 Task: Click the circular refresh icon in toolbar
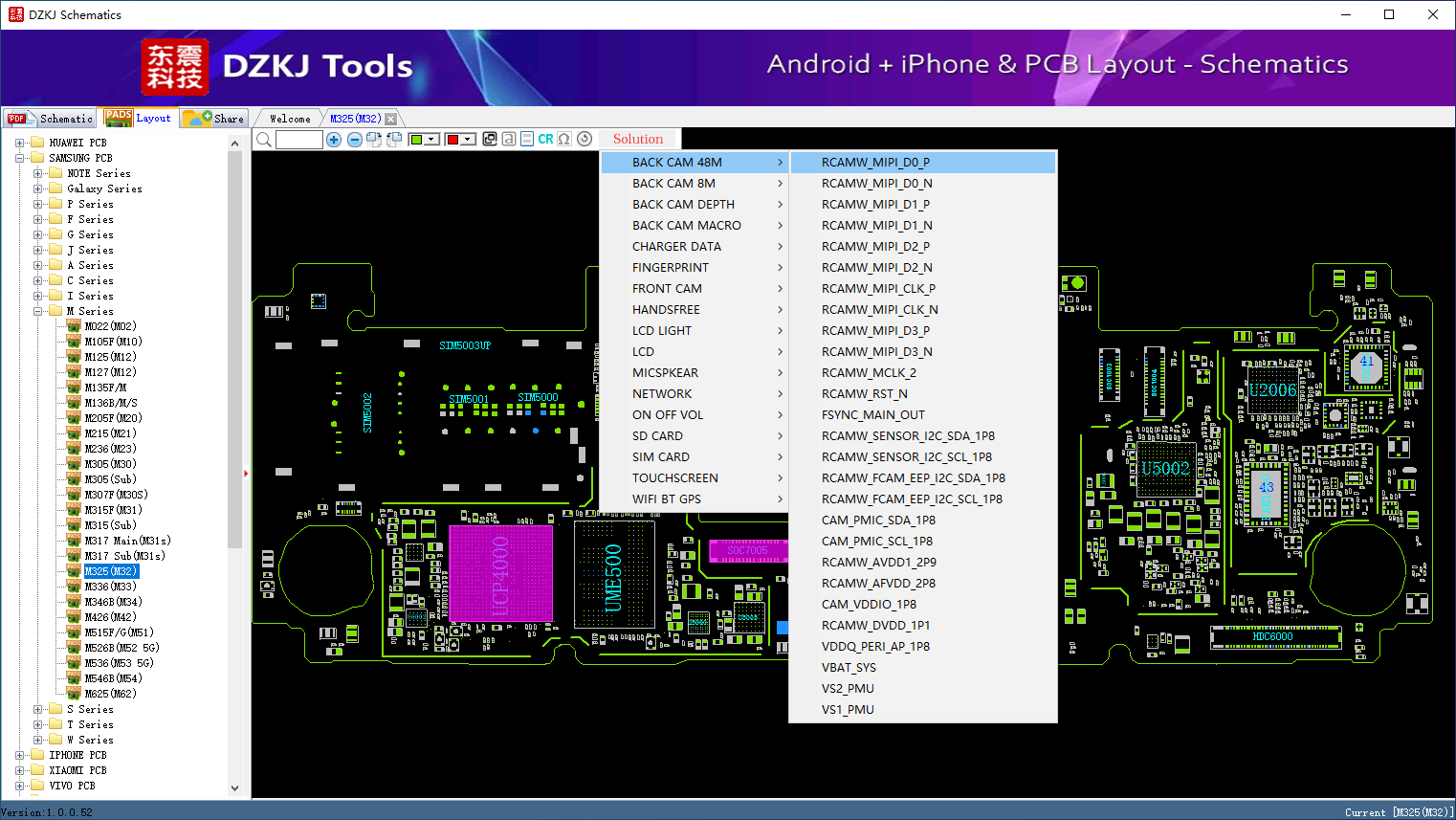[585, 140]
